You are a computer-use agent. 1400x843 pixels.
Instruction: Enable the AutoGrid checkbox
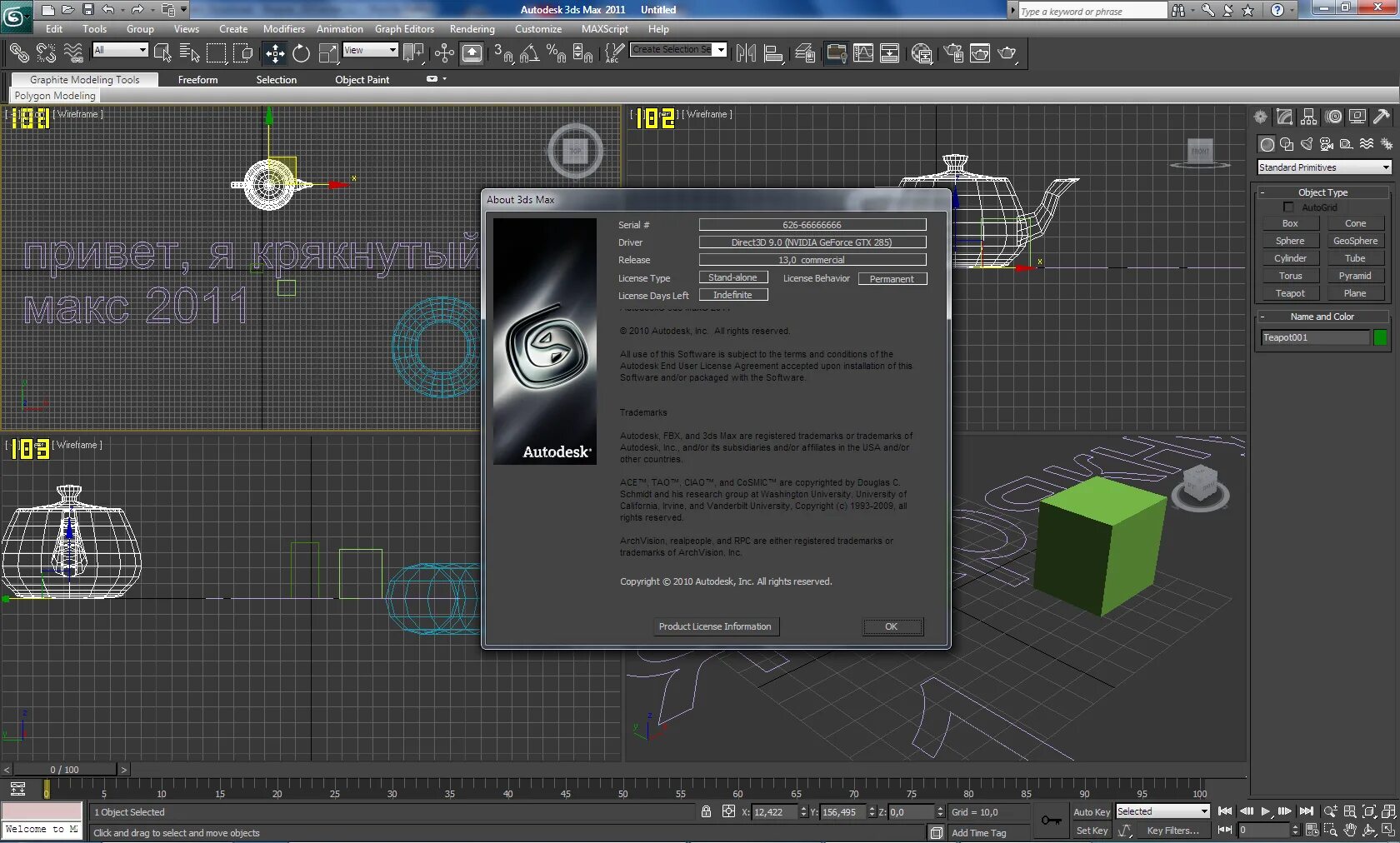click(1289, 207)
